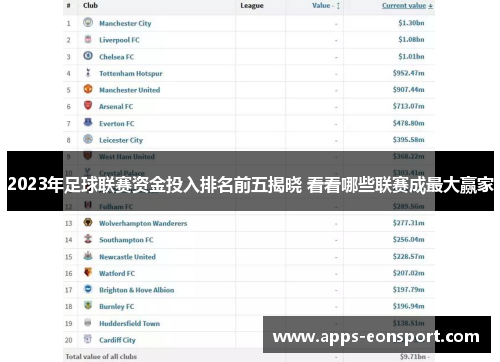500x362 pixels.
Task: Open the Huddersfield Town link
Action: 129,323
